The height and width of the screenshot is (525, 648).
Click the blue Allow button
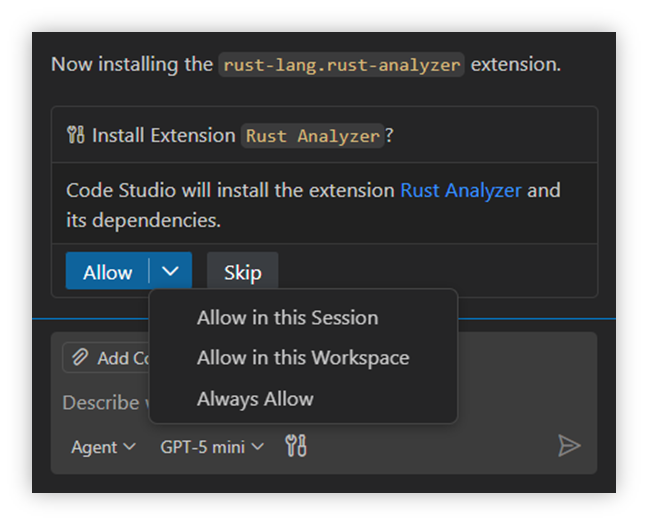107,272
